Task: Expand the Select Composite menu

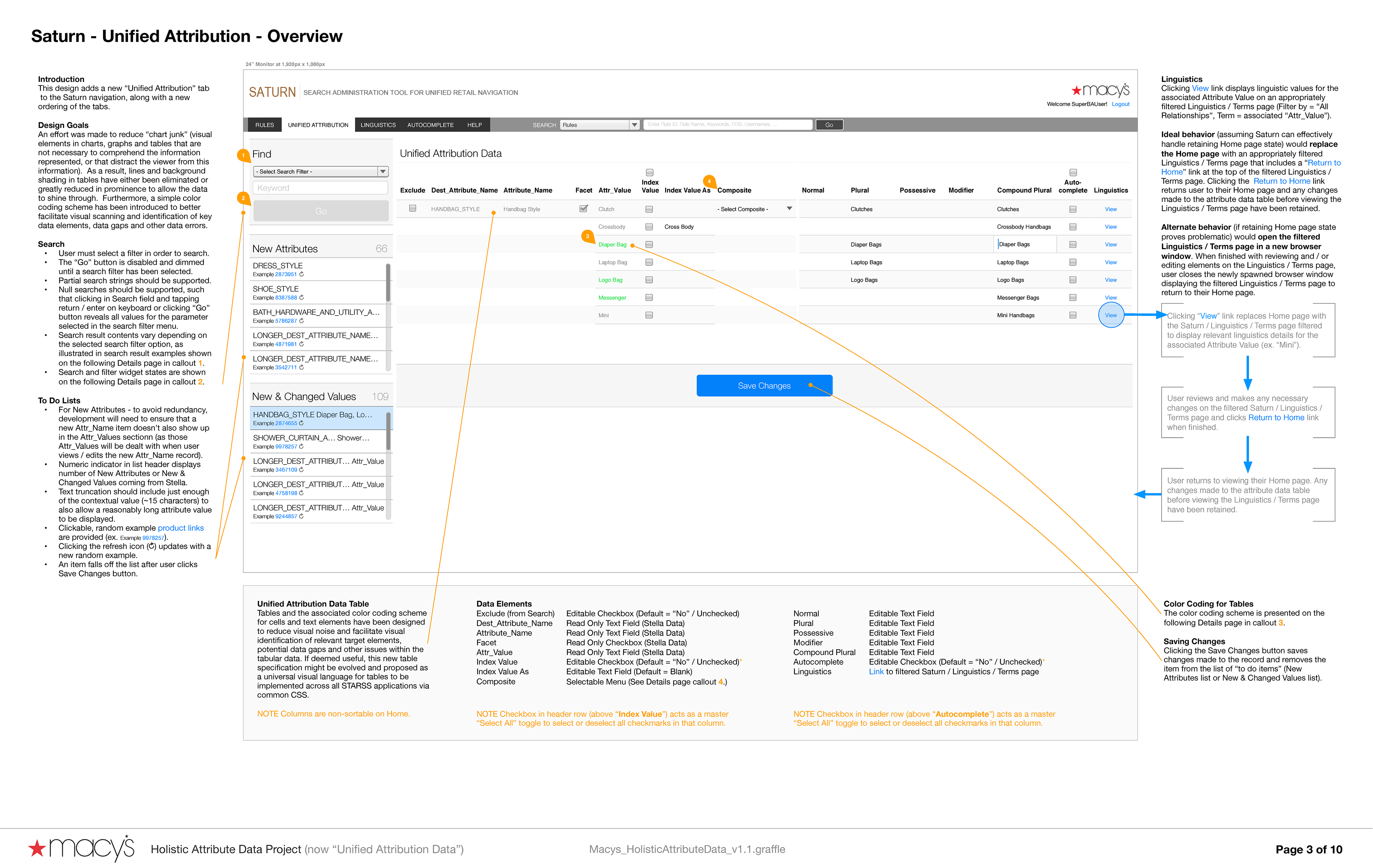Action: click(789, 209)
